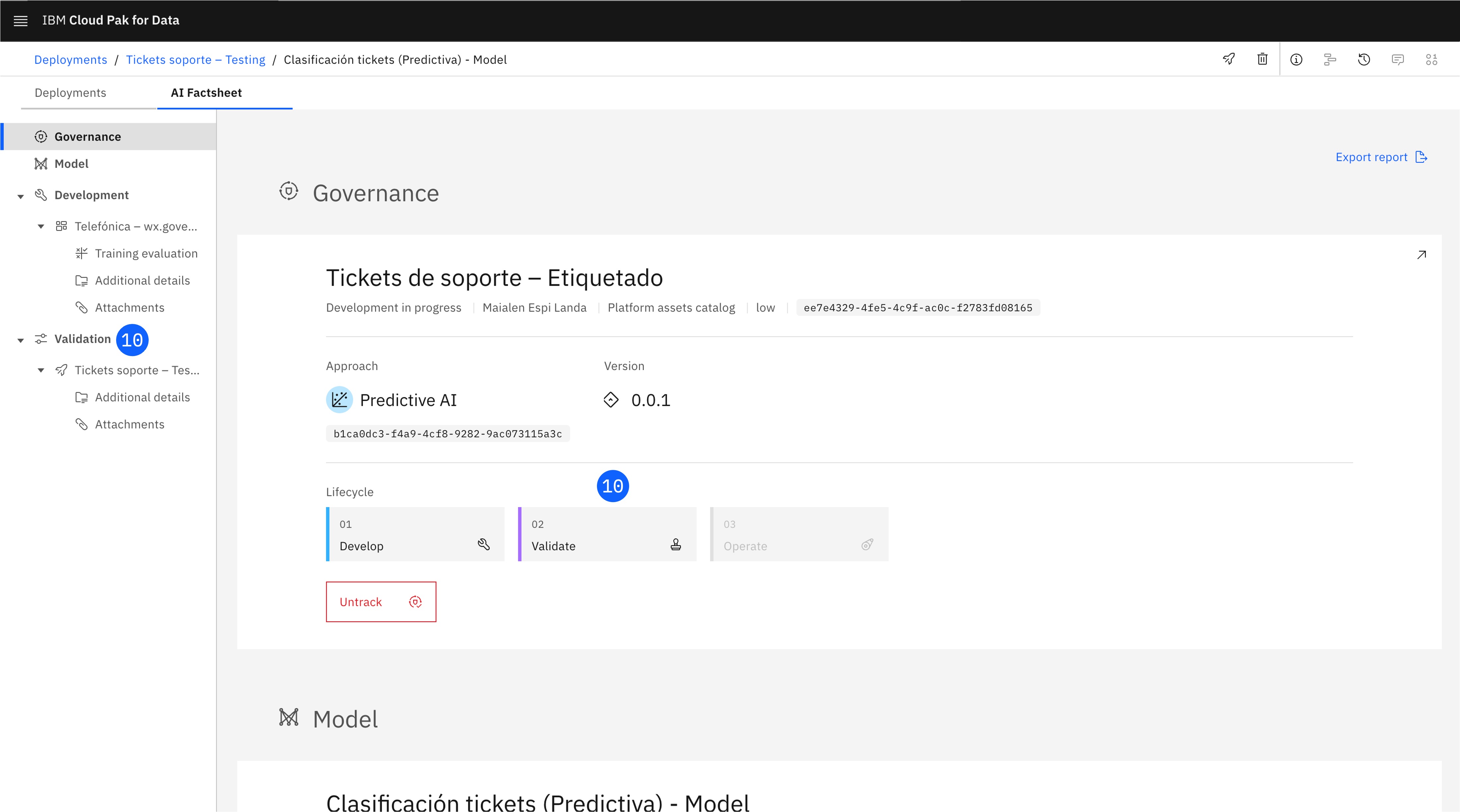Open Additional details under Development

(142, 280)
